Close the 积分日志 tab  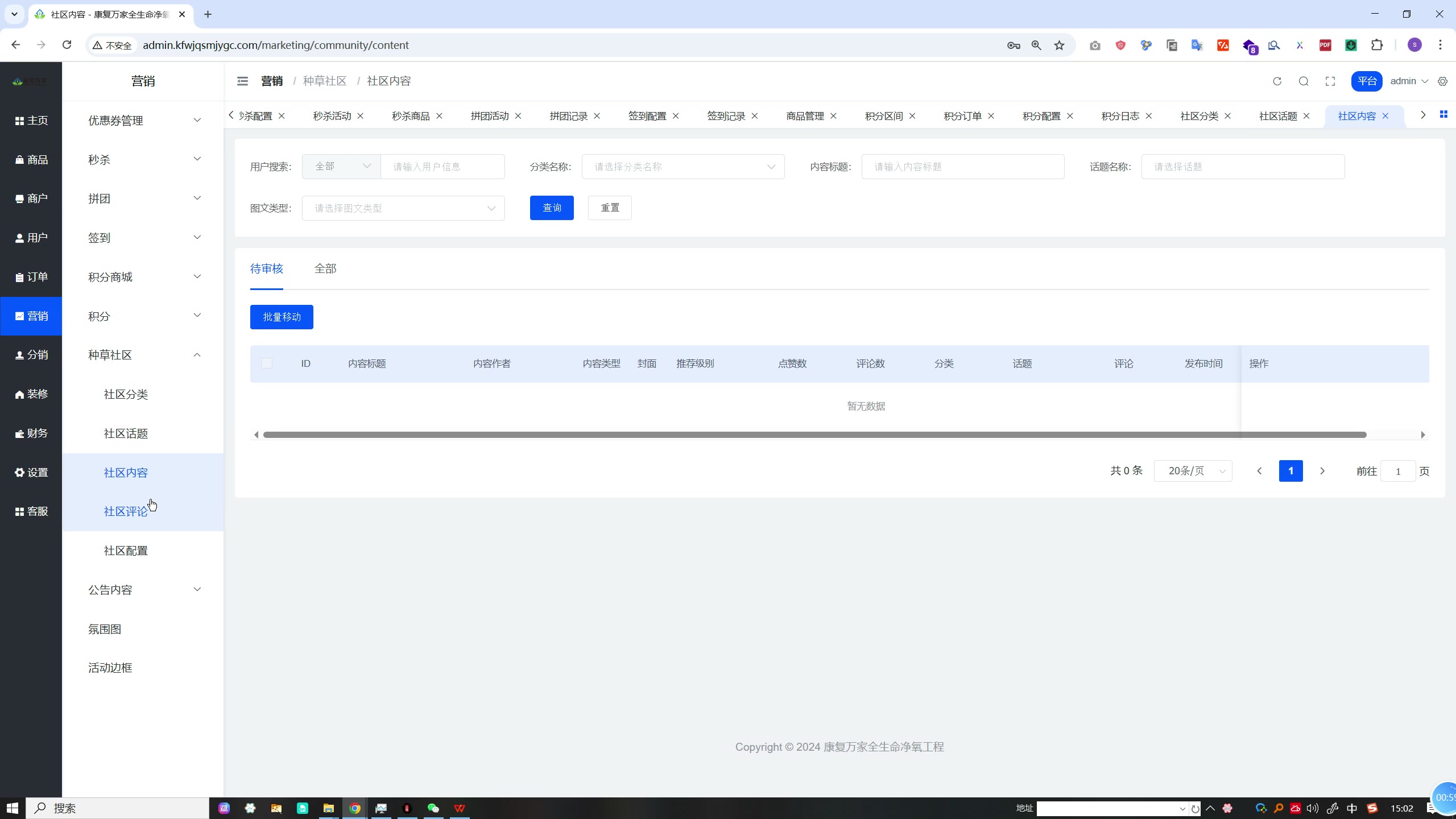[1149, 116]
